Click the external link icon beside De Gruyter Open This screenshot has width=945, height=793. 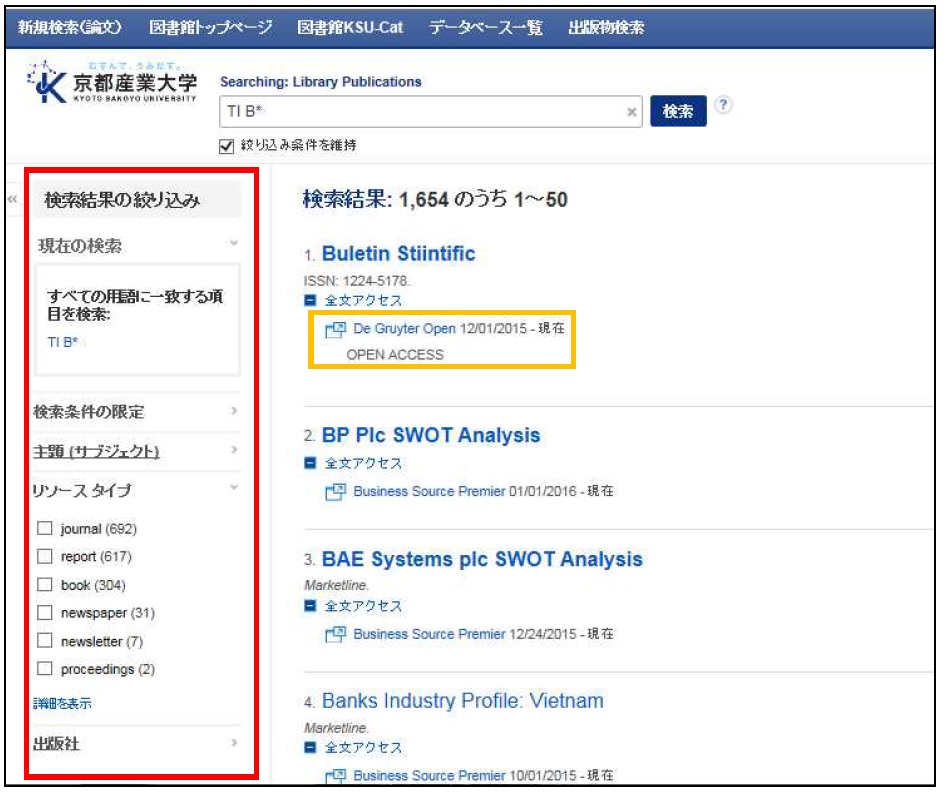coord(335,330)
